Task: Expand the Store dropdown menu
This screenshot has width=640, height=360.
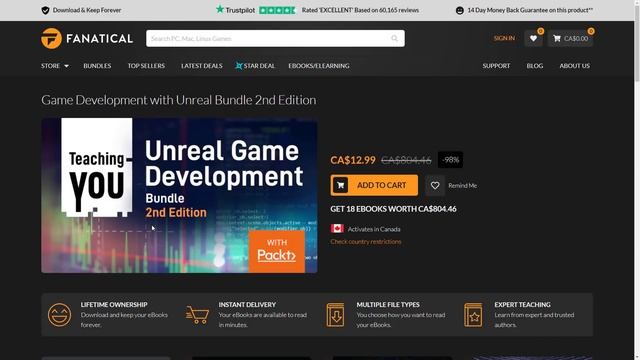Action: 55,66
